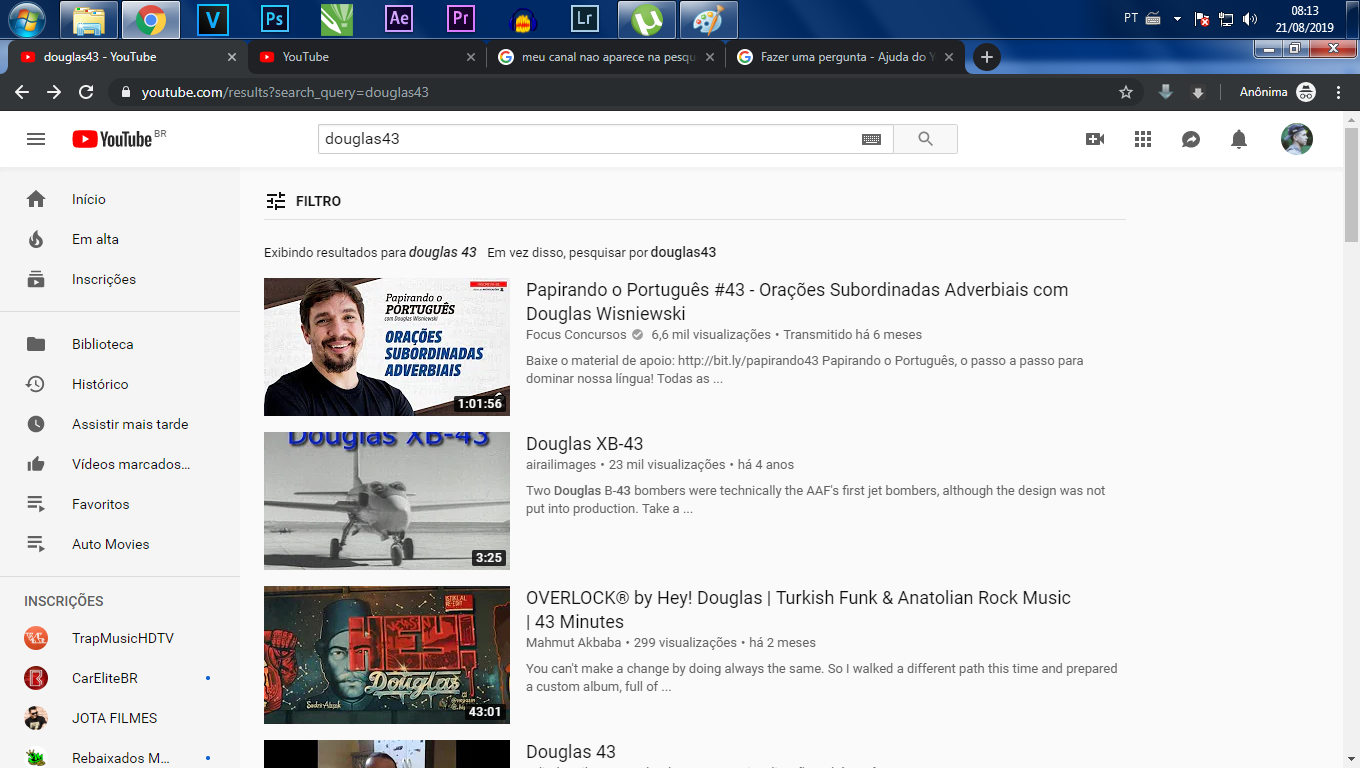Open File Explorer from taskbar
The image size is (1360, 768).
[89, 19]
